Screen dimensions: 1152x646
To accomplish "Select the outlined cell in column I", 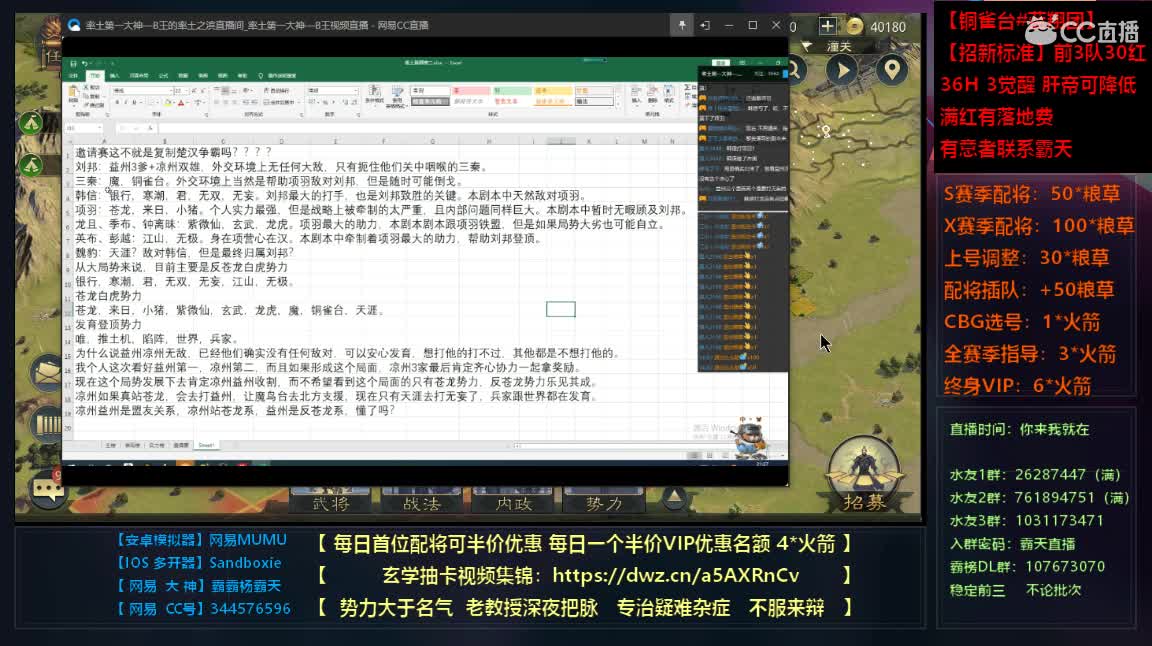I will (561, 309).
